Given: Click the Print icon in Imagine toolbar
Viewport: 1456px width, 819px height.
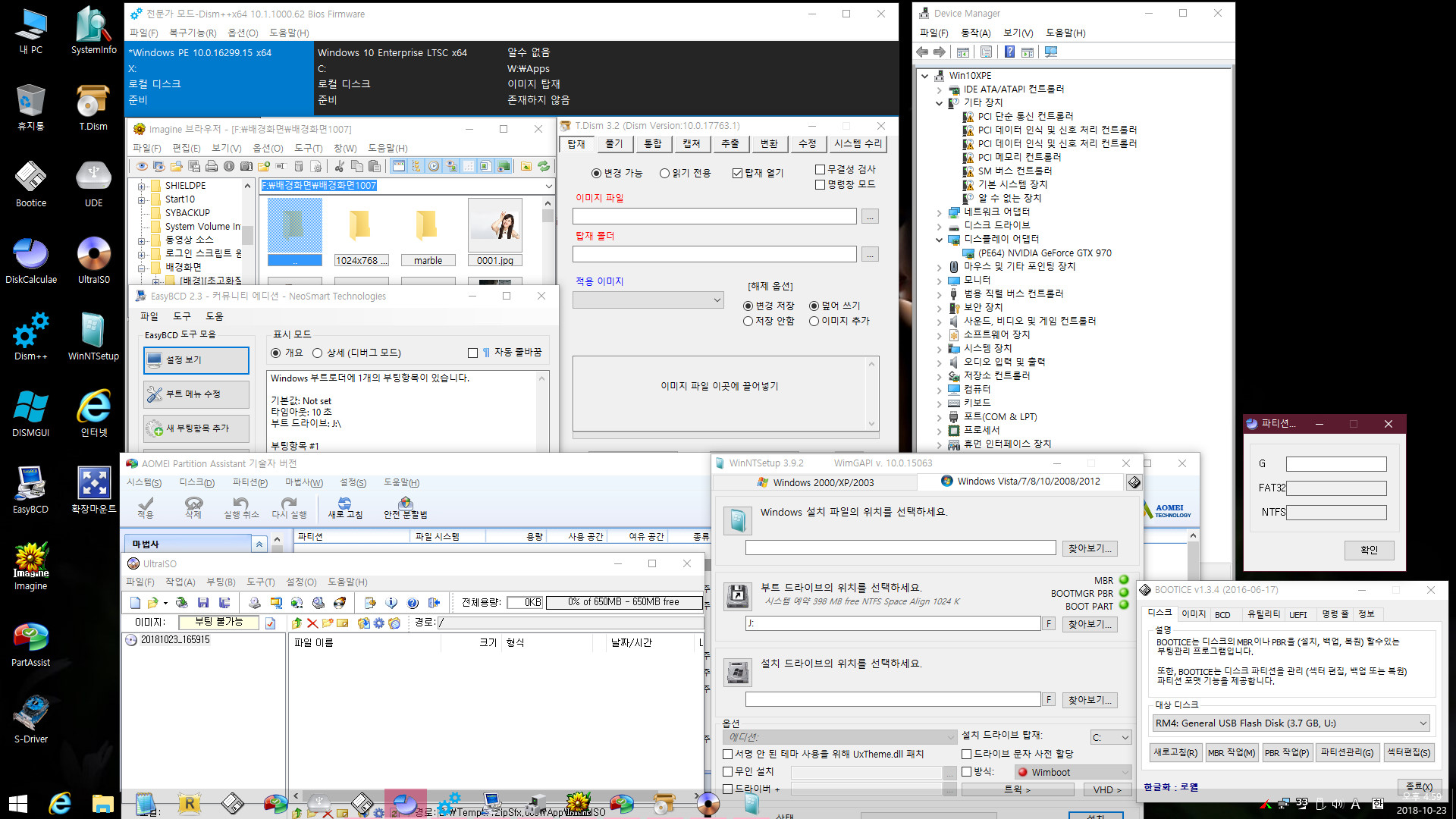Looking at the screenshot, I should pyautogui.click(x=212, y=166).
